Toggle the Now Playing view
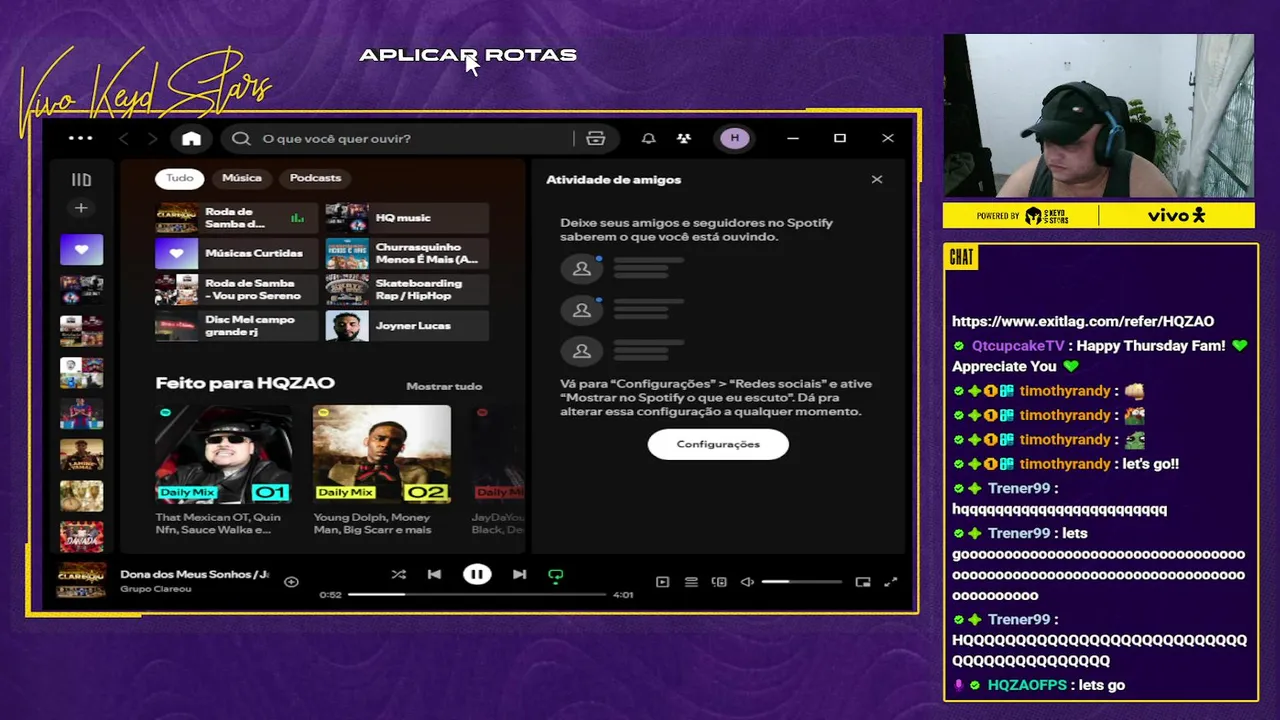Viewport: 1280px width, 720px height. [662, 582]
